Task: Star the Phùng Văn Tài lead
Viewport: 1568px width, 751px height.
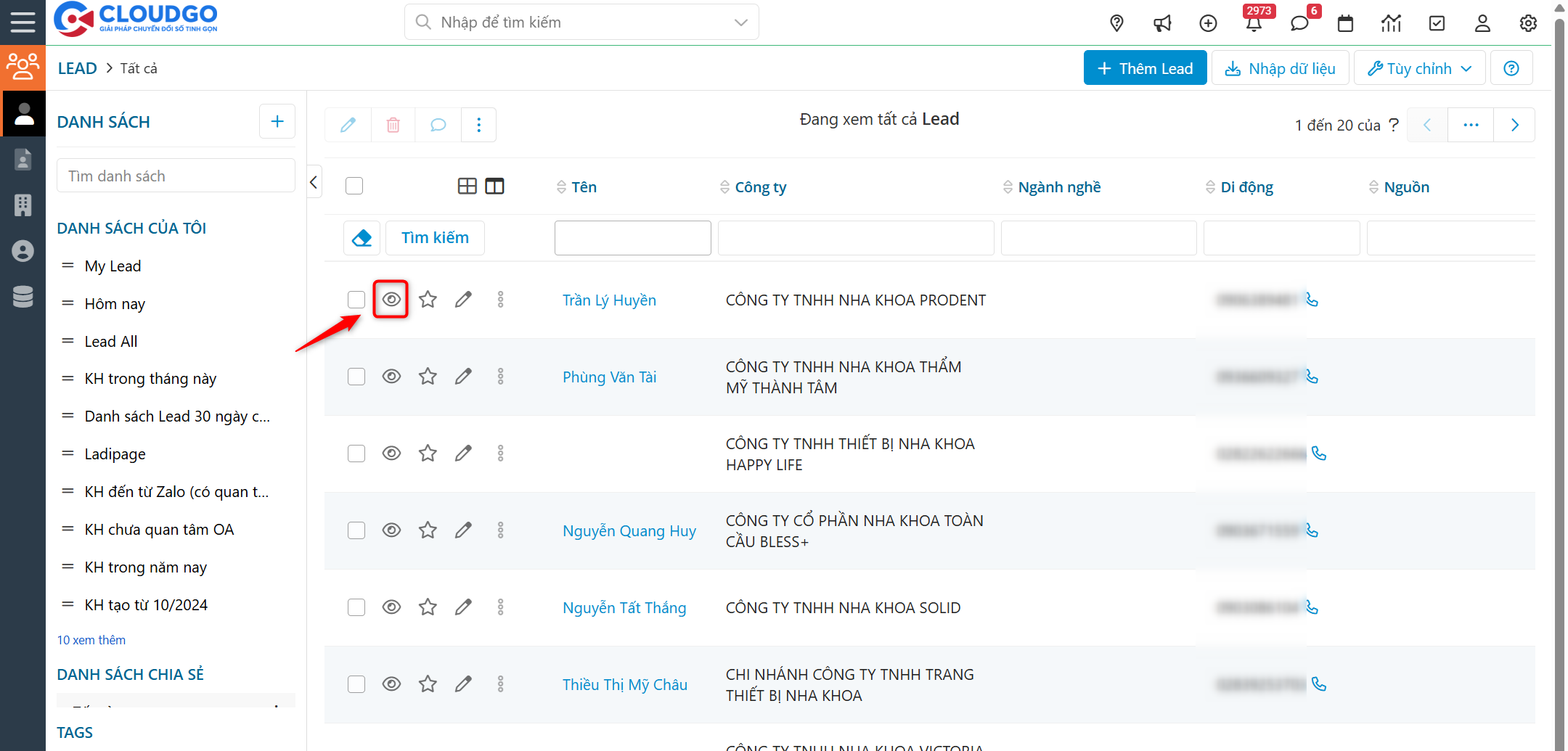Action: pyautogui.click(x=428, y=377)
